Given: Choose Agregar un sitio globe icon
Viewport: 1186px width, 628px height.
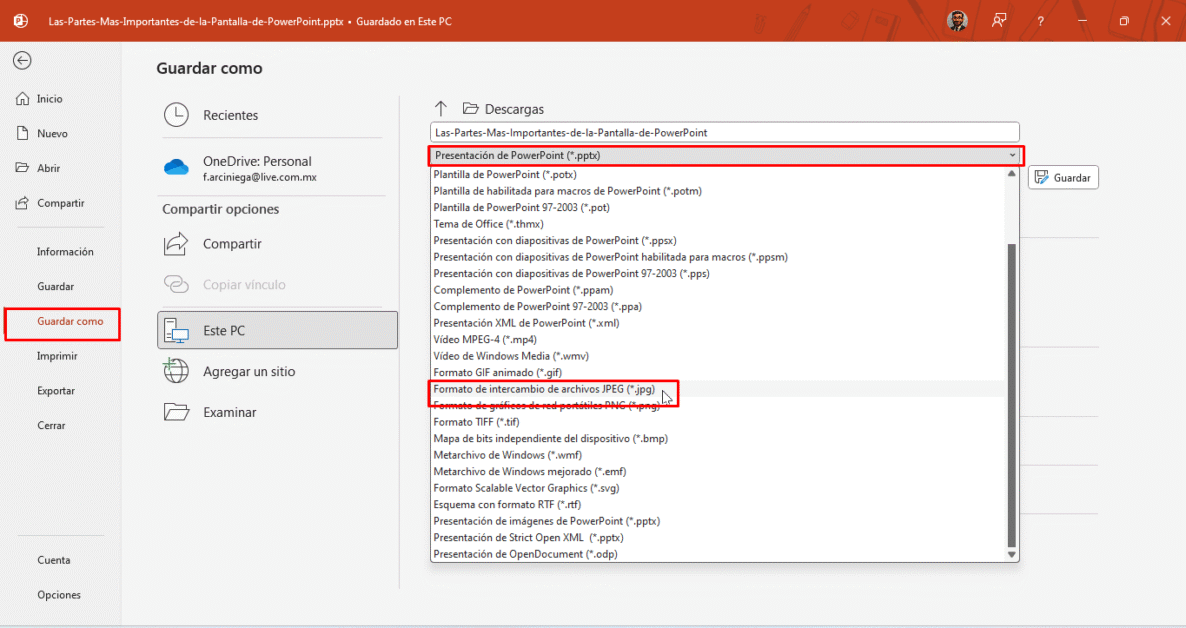Looking at the screenshot, I should [176, 371].
